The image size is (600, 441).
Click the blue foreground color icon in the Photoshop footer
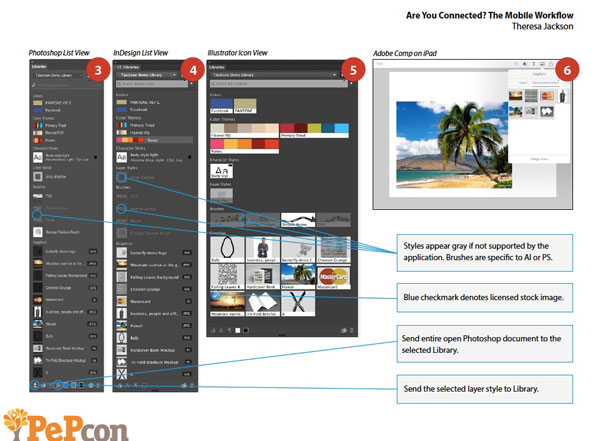pyautogui.click(x=65, y=385)
